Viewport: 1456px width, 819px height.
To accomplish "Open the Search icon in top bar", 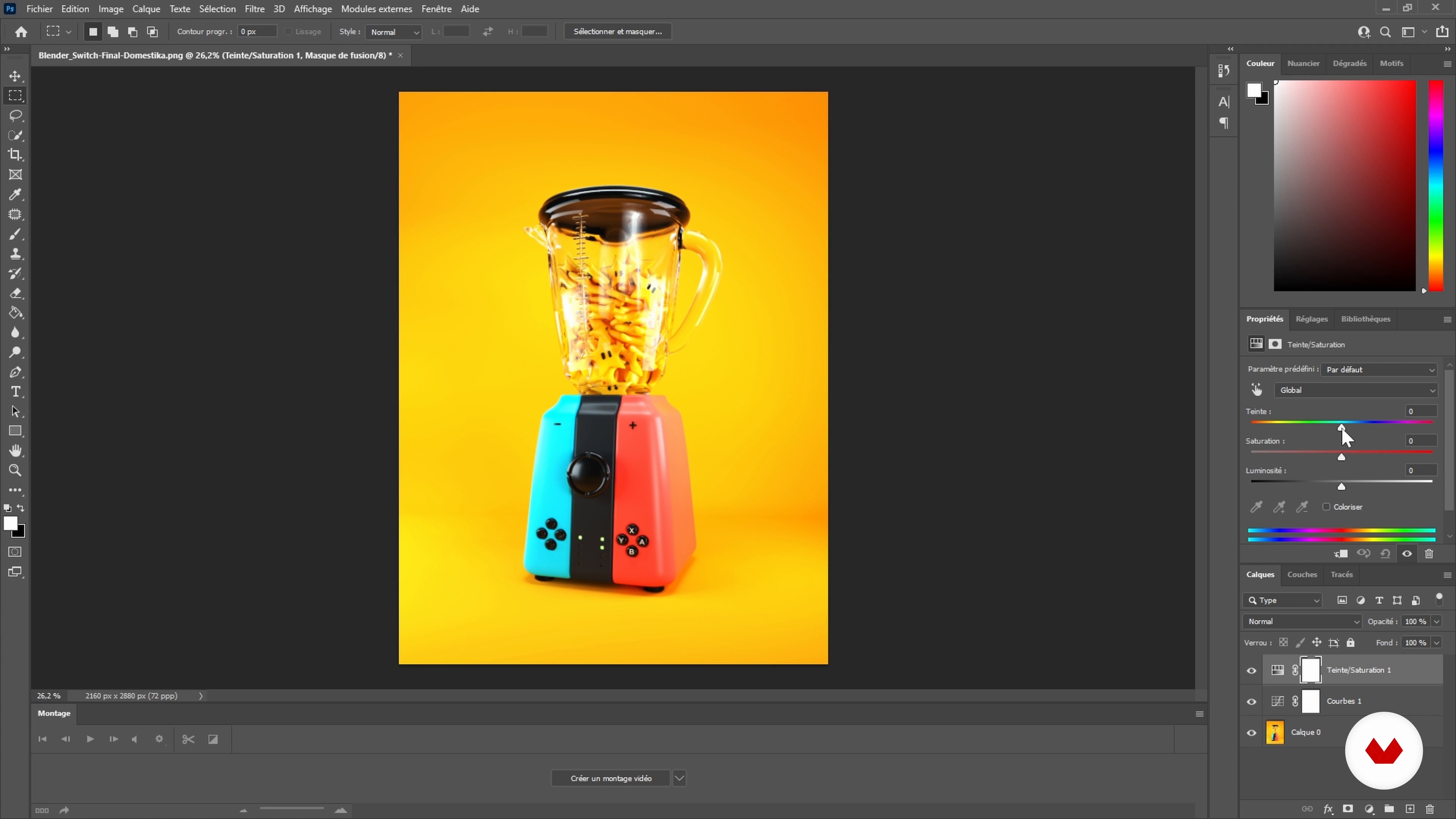I will click(1385, 31).
